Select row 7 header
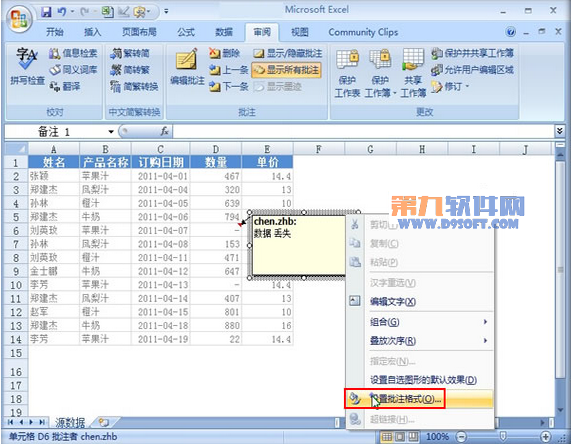572x444 pixels. (16, 244)
